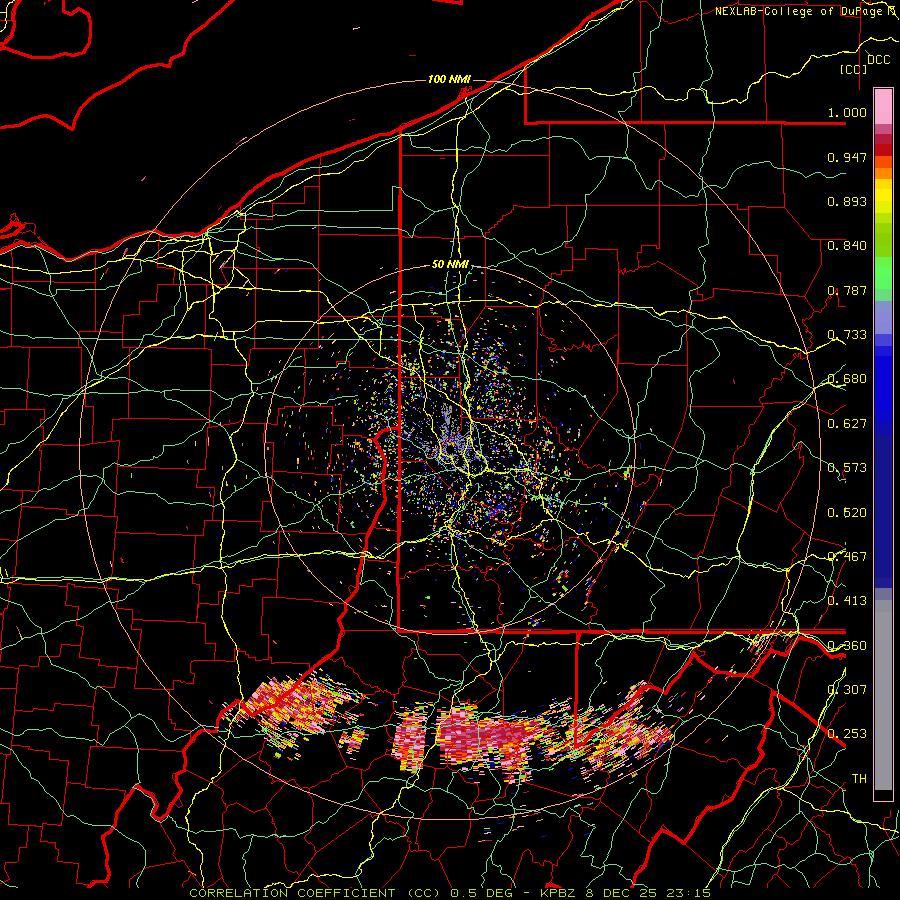Pick the dark navy segment of the color bar
The height and width of the screenshot is (900, 900).
[x=883, y=511]
